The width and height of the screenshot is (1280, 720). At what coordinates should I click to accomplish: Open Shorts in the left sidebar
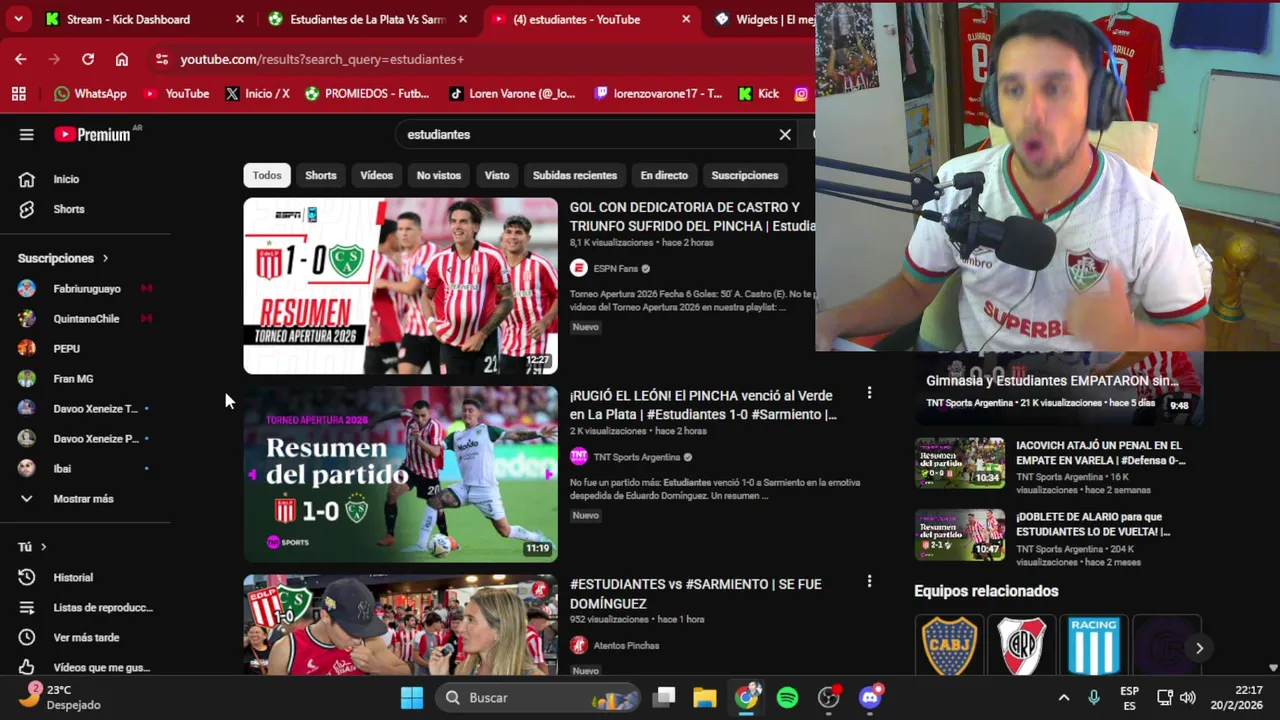(x=69, y=209)
